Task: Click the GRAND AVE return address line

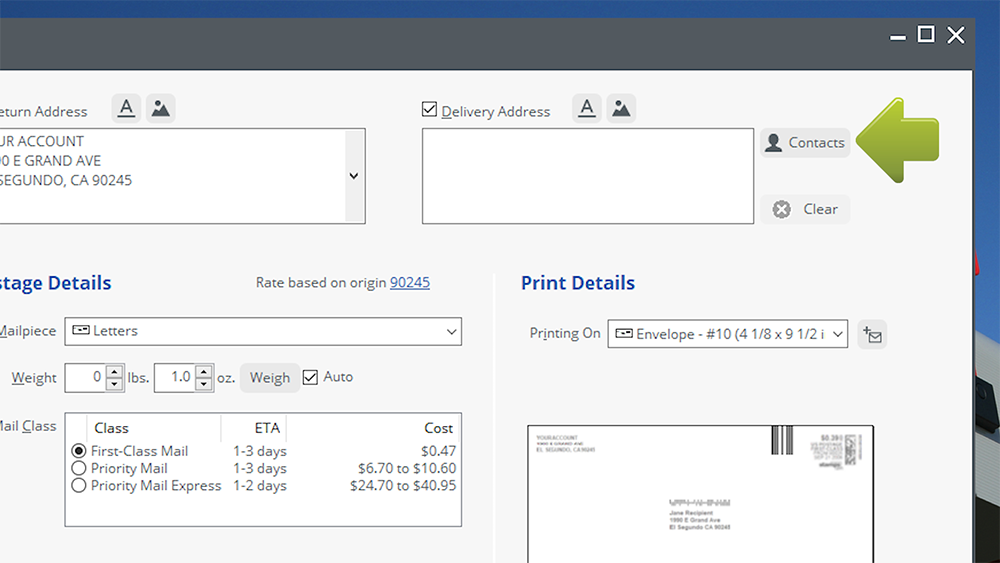Action: pos(50,161)
